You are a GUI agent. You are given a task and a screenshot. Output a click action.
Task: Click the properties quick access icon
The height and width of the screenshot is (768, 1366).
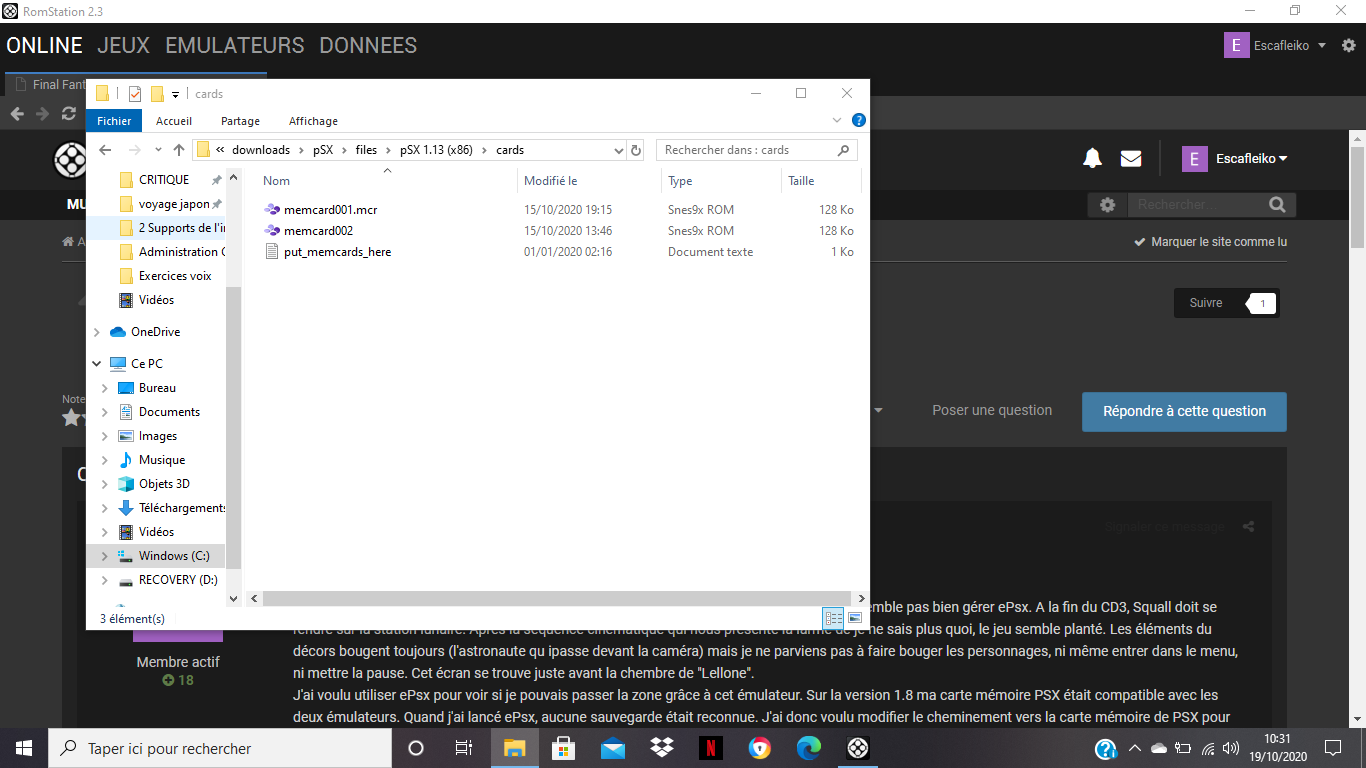135,94
